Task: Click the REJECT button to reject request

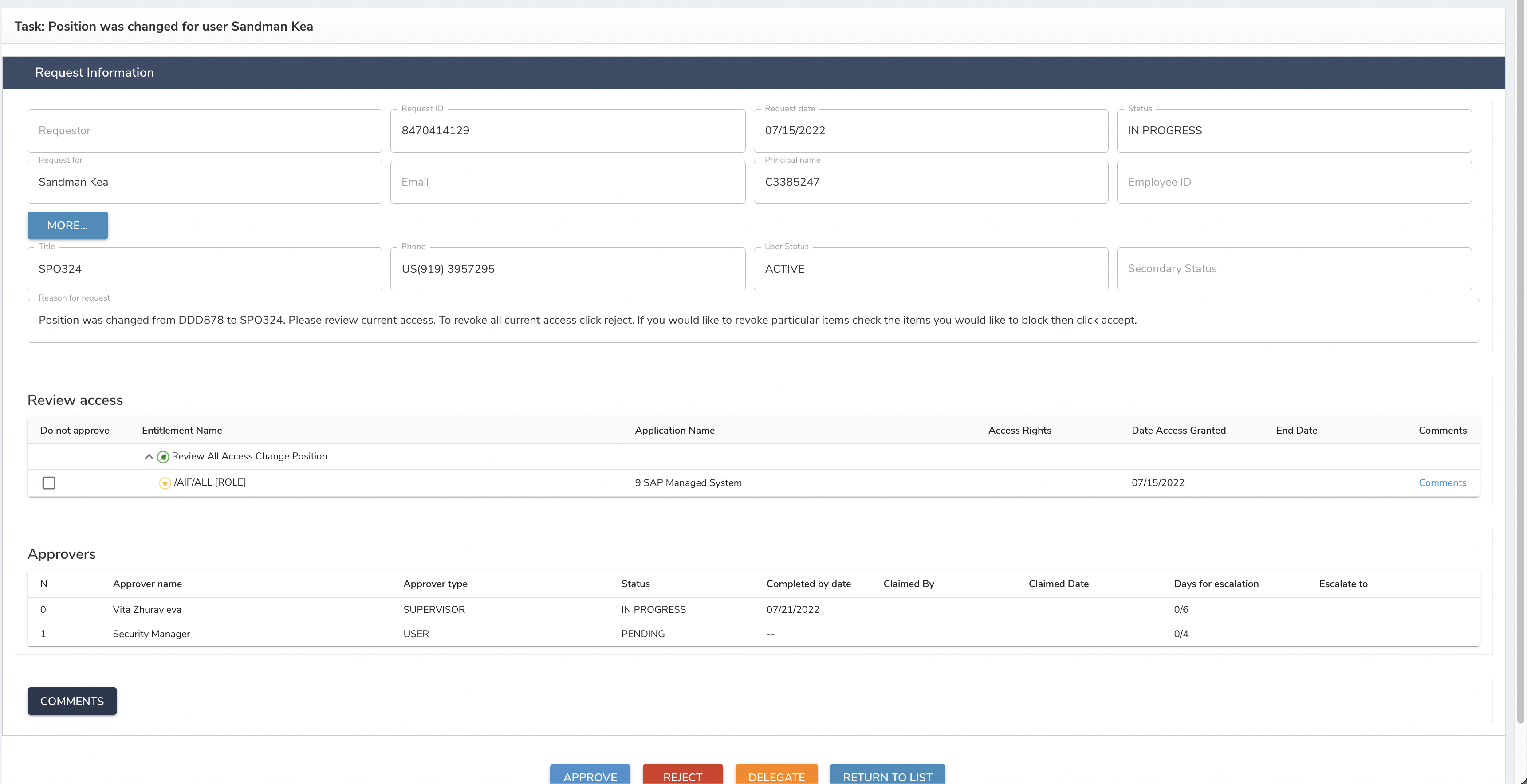Action: click(683, 776)
